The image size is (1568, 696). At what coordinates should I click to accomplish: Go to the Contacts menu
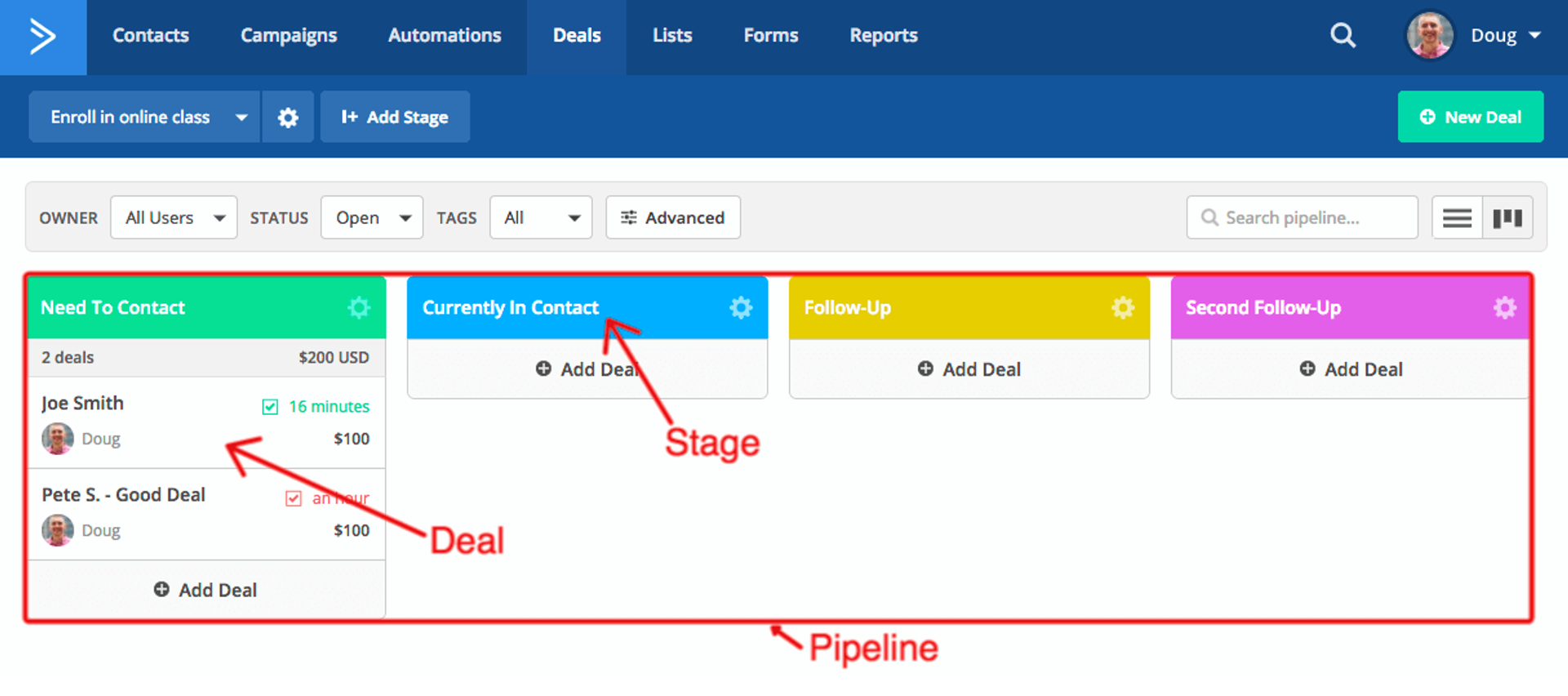[150, 36]
